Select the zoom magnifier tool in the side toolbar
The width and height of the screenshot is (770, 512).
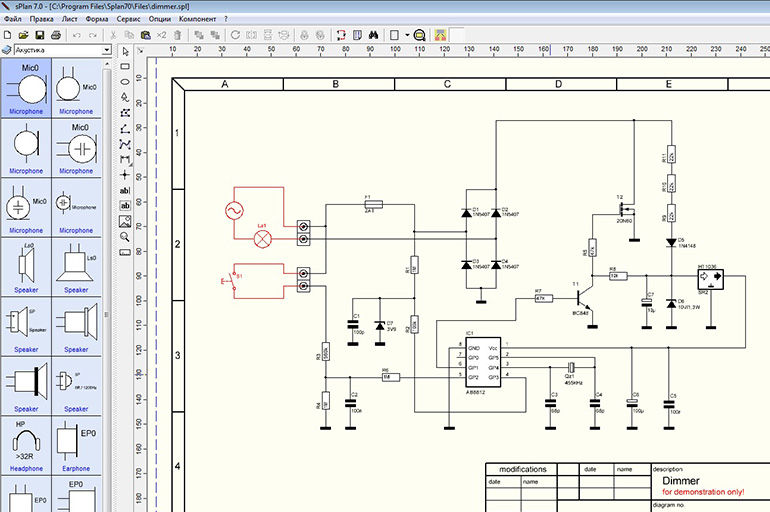click(x=125, y=237)
